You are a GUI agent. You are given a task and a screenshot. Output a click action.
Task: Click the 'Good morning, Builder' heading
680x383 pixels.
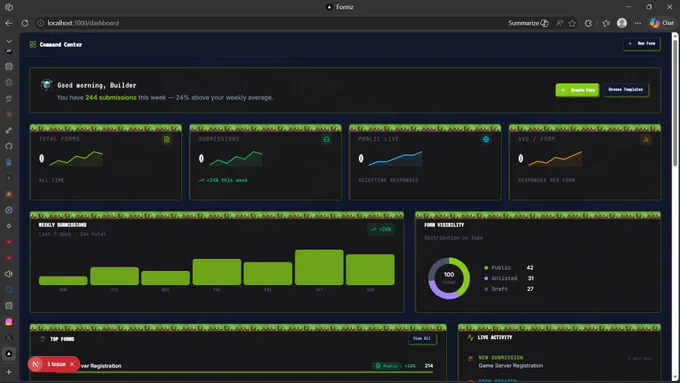(97, 85)
